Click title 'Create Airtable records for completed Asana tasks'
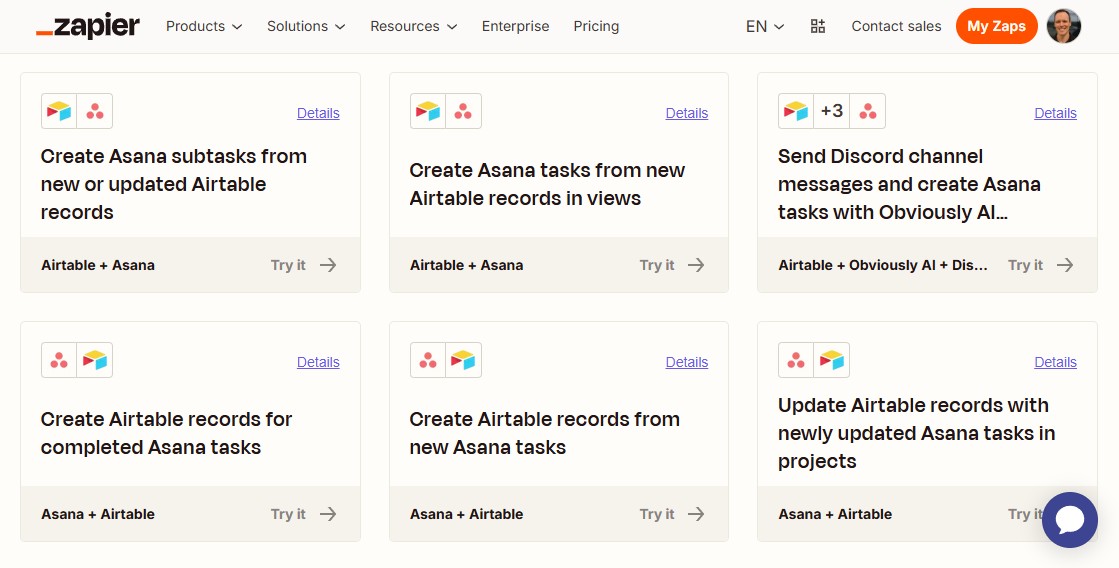The height and width of the screenshot is (568, 1119). [166, 433]
